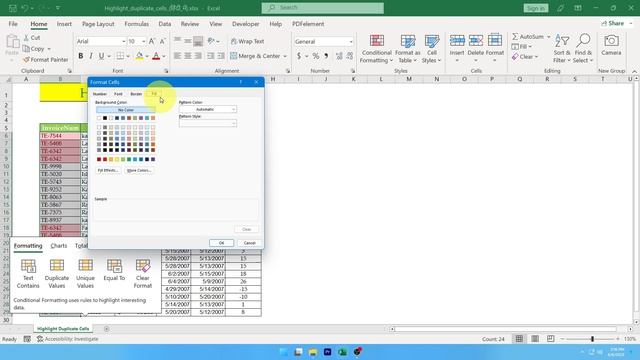Open the General number format dropdown
Screen dimensions: 640x360
351,42
